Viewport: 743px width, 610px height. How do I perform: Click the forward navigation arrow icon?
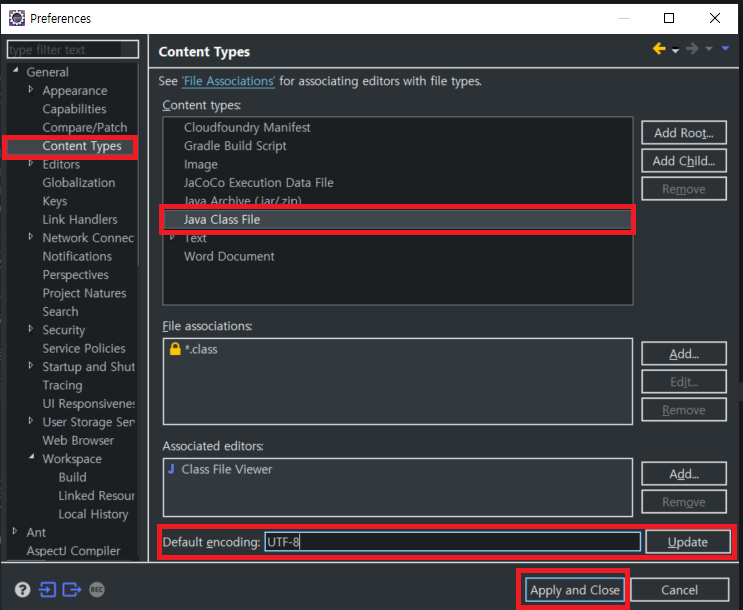(692, 49)
